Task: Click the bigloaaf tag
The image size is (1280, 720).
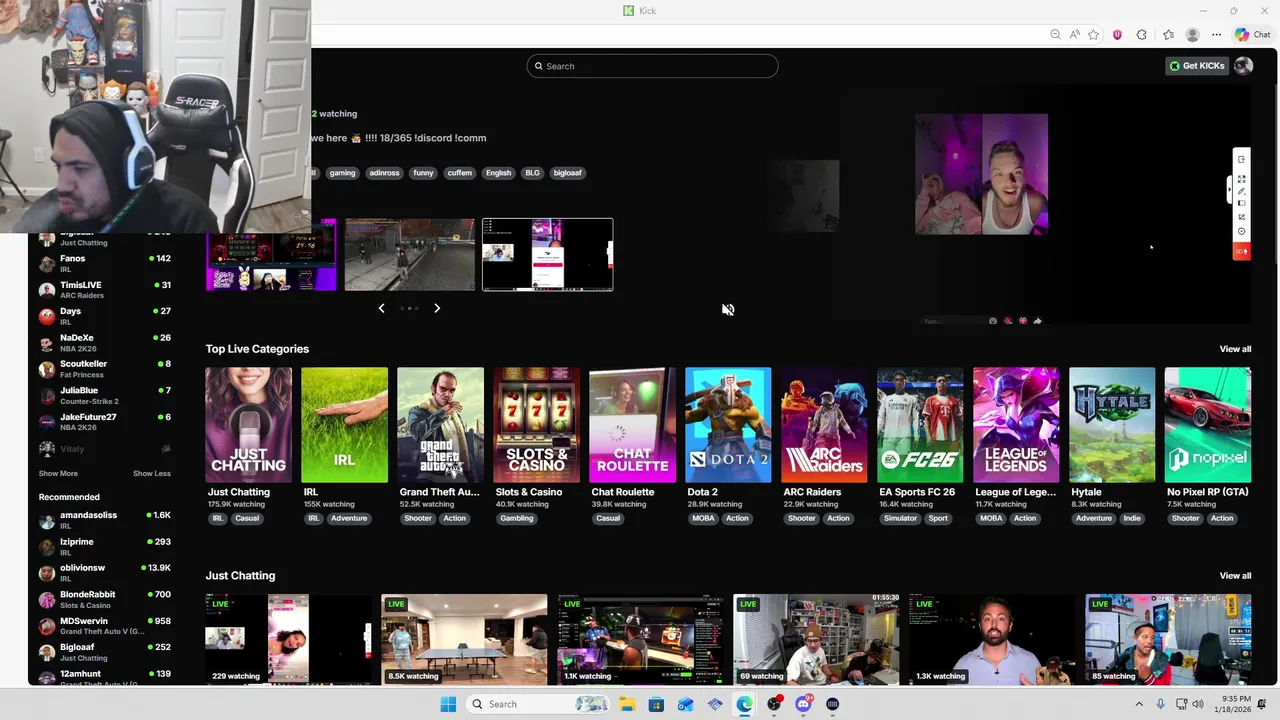Action: tap(567, 173)
